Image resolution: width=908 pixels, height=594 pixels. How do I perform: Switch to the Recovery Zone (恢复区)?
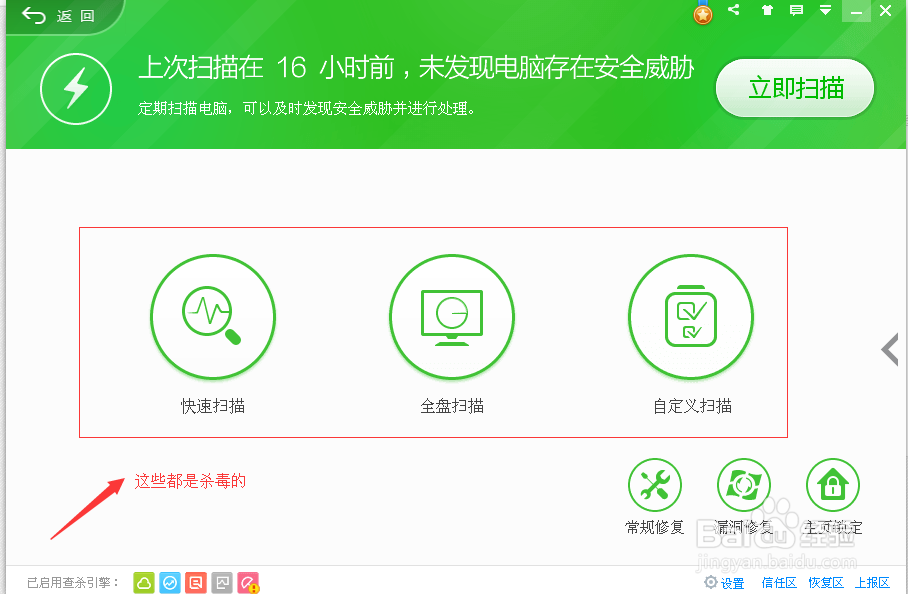[827, 582]
